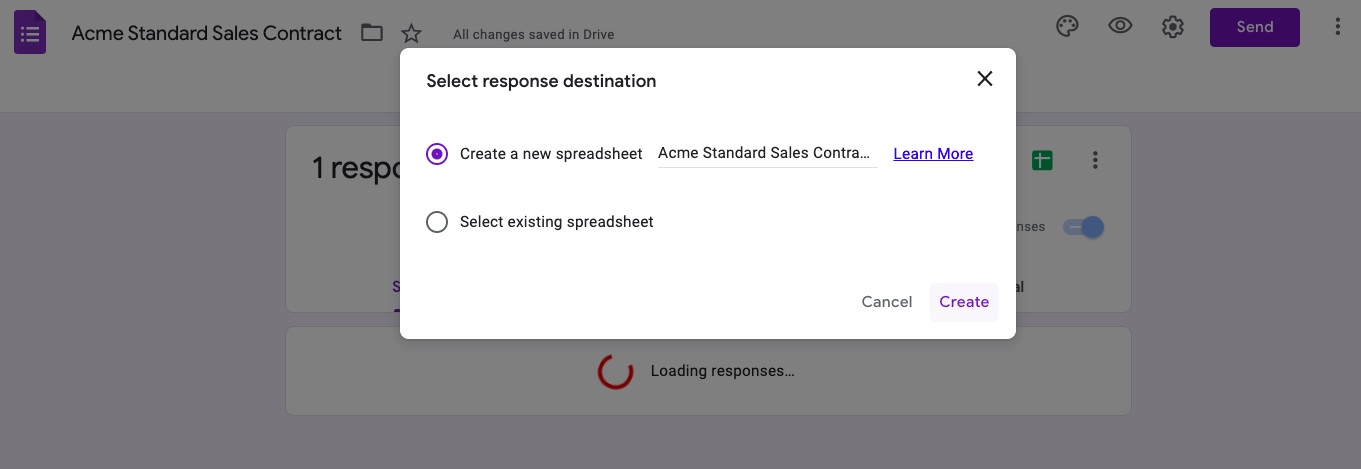
Task: Select the Create a new spreadsheet option
Action: click(437, 154)
